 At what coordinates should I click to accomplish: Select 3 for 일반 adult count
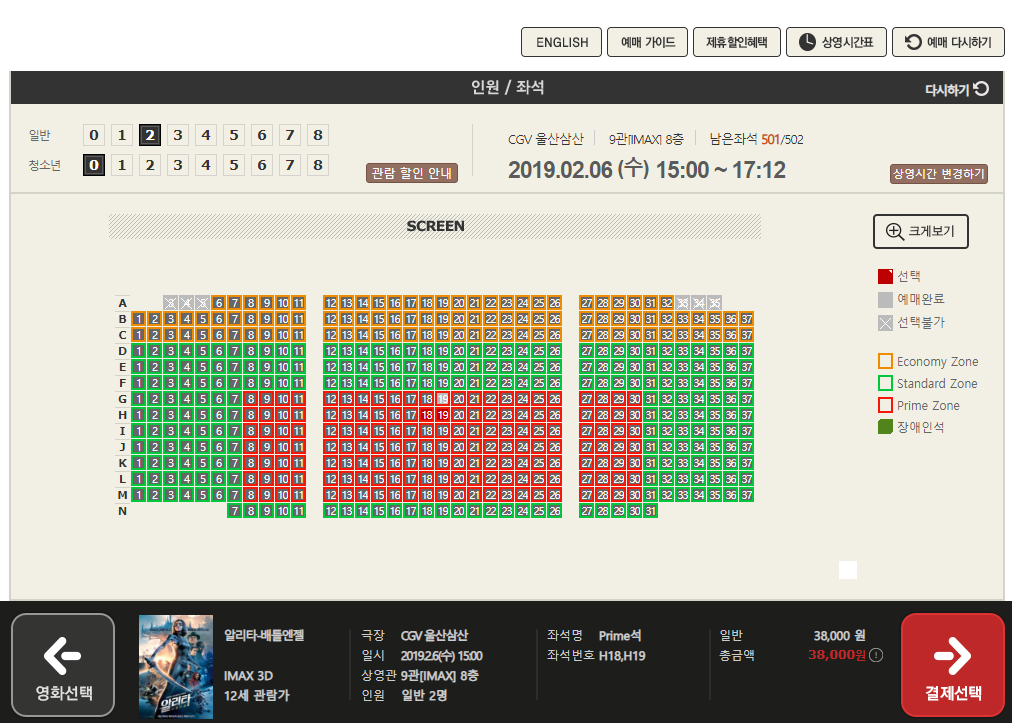click(177, 135)
